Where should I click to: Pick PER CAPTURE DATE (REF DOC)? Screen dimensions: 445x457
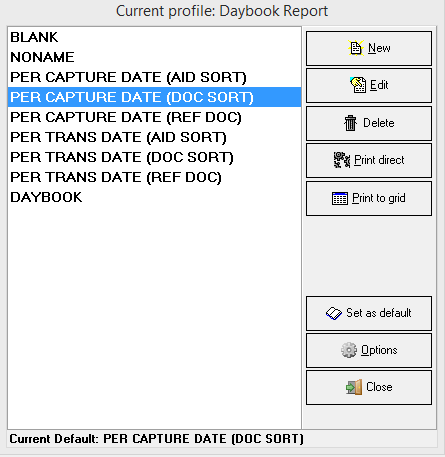coord(154,117)
